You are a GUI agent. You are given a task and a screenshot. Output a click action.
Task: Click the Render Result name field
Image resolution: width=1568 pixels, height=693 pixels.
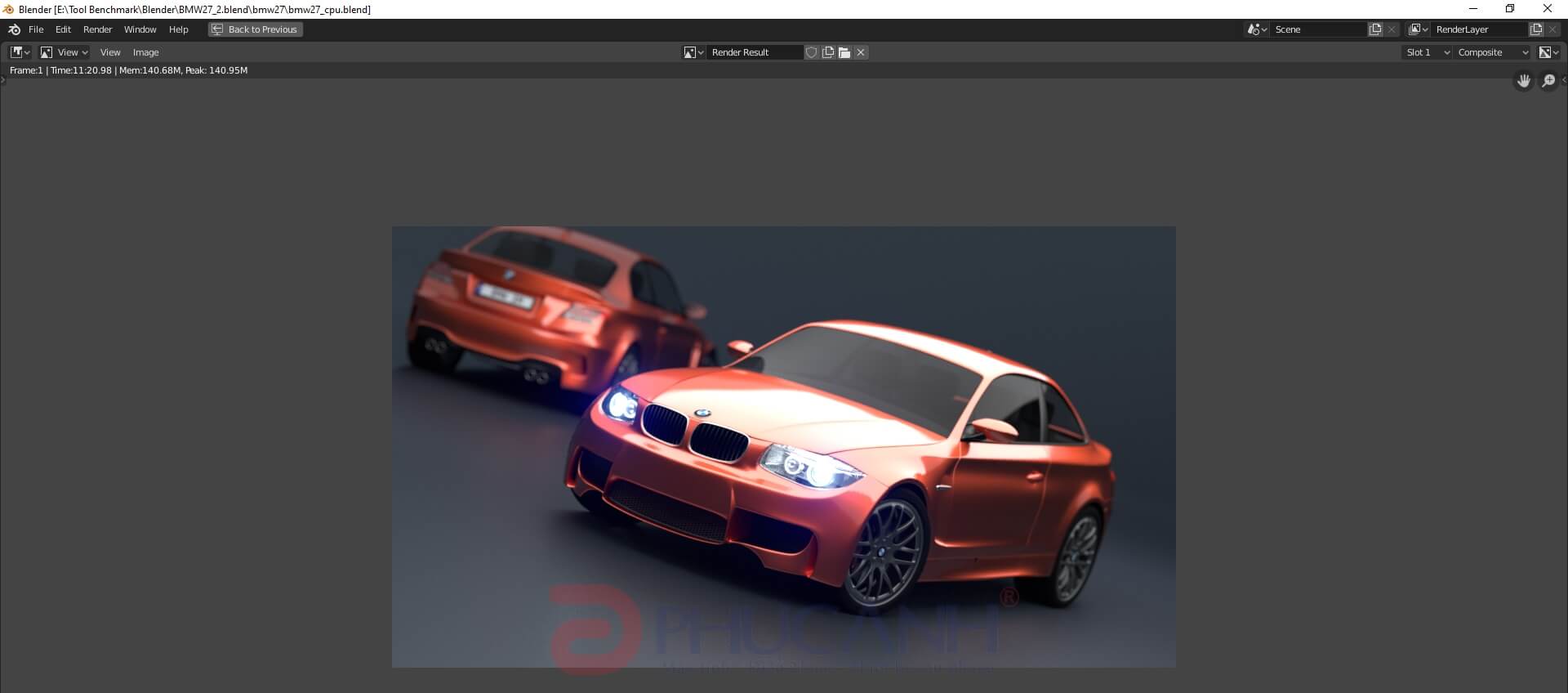755,52
